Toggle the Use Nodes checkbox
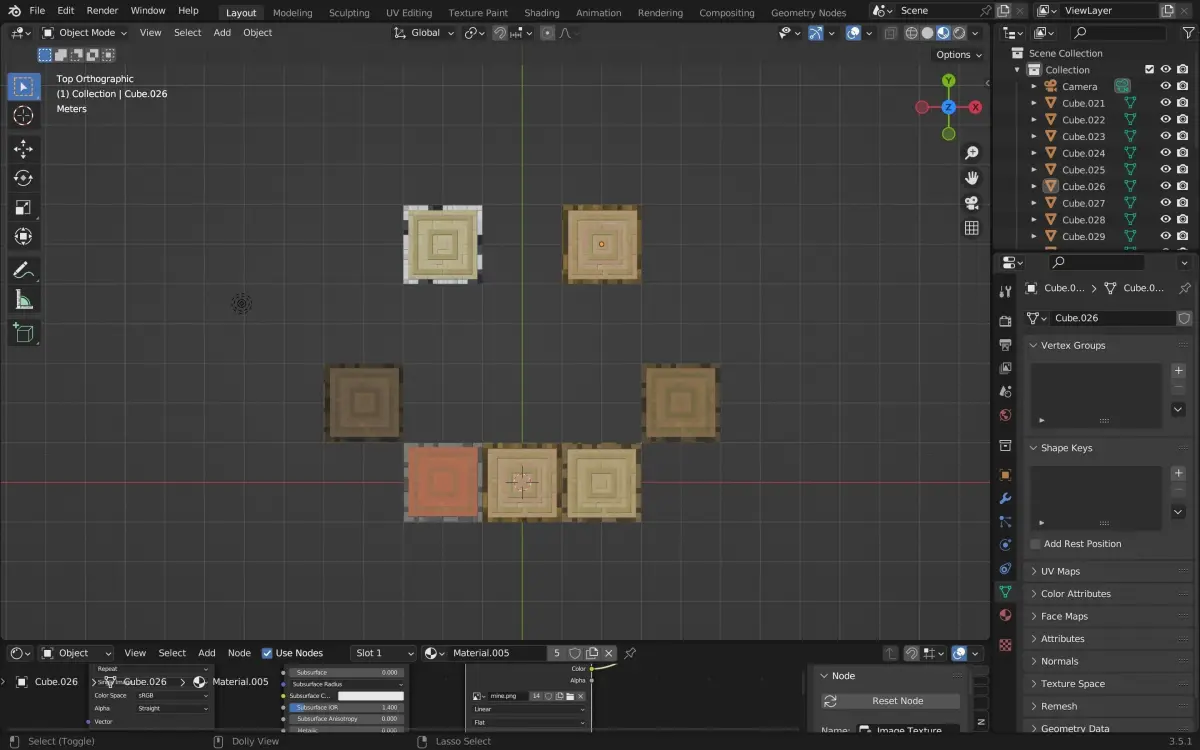The width and height of the screenshot is (1200, 750). point(267,653)
